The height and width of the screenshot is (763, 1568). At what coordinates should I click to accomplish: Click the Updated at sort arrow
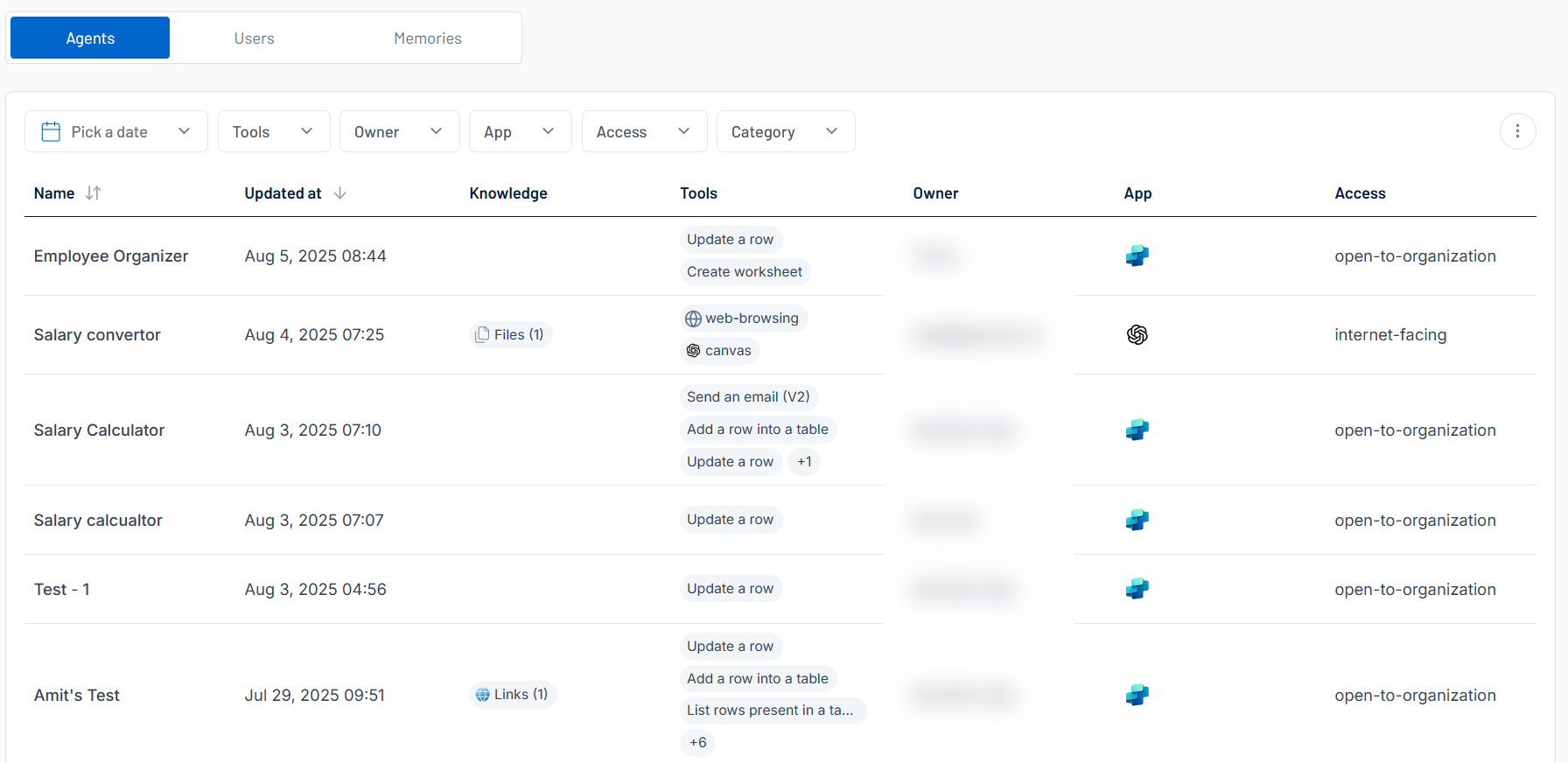click(340, 193)
